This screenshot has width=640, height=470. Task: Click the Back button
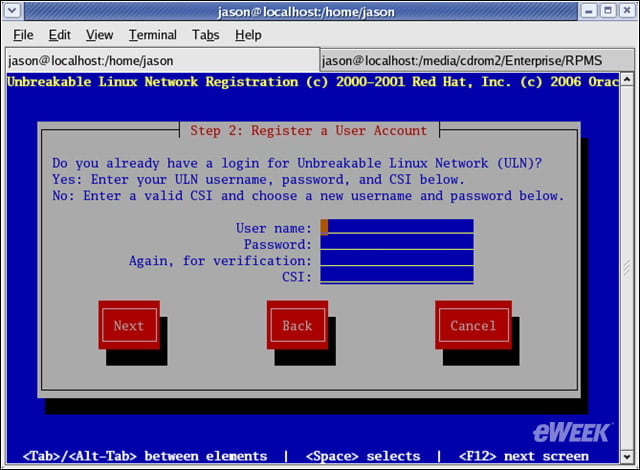coord(298,325)
